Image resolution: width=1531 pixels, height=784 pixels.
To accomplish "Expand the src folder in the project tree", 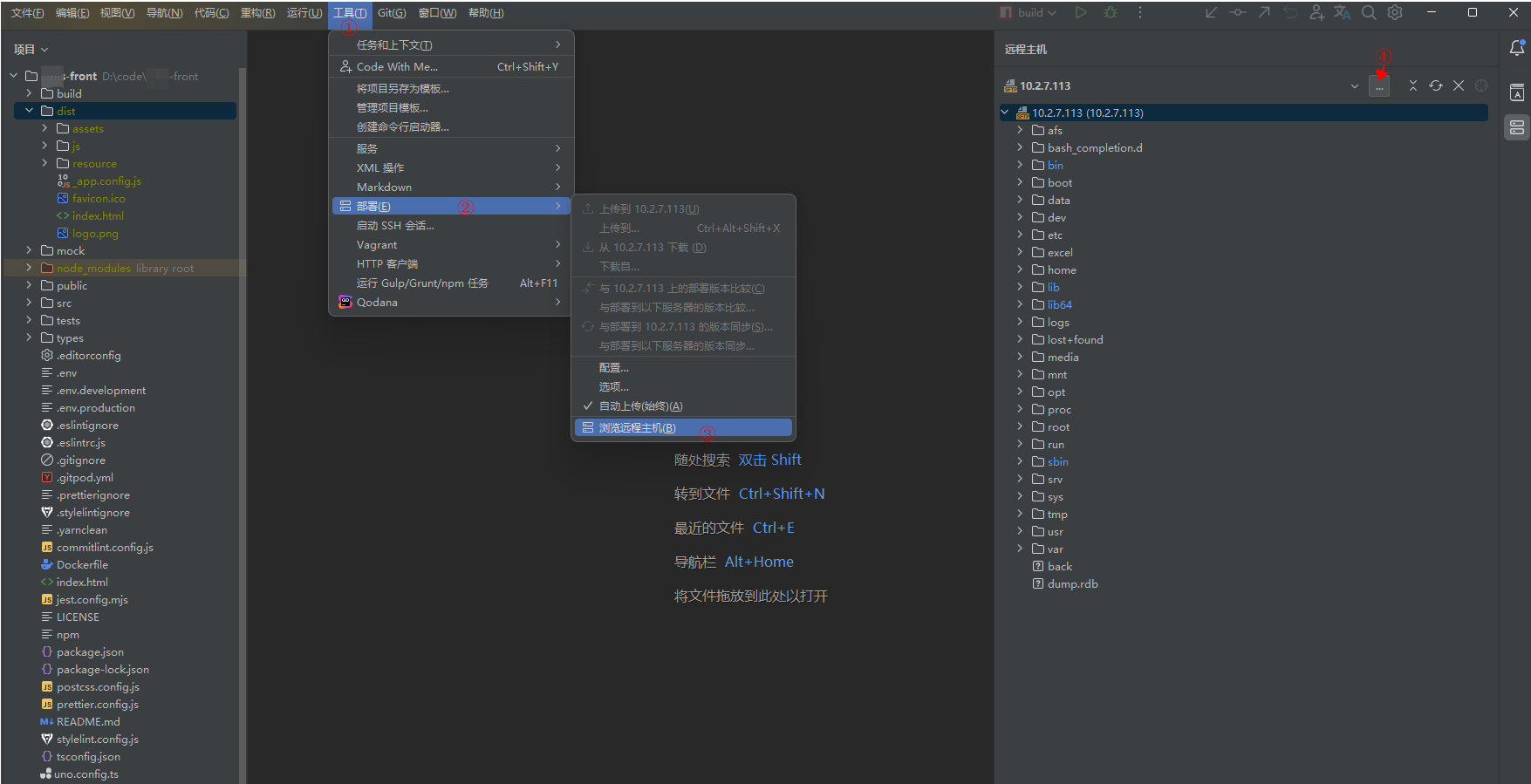I will click(x=30, y=303).
